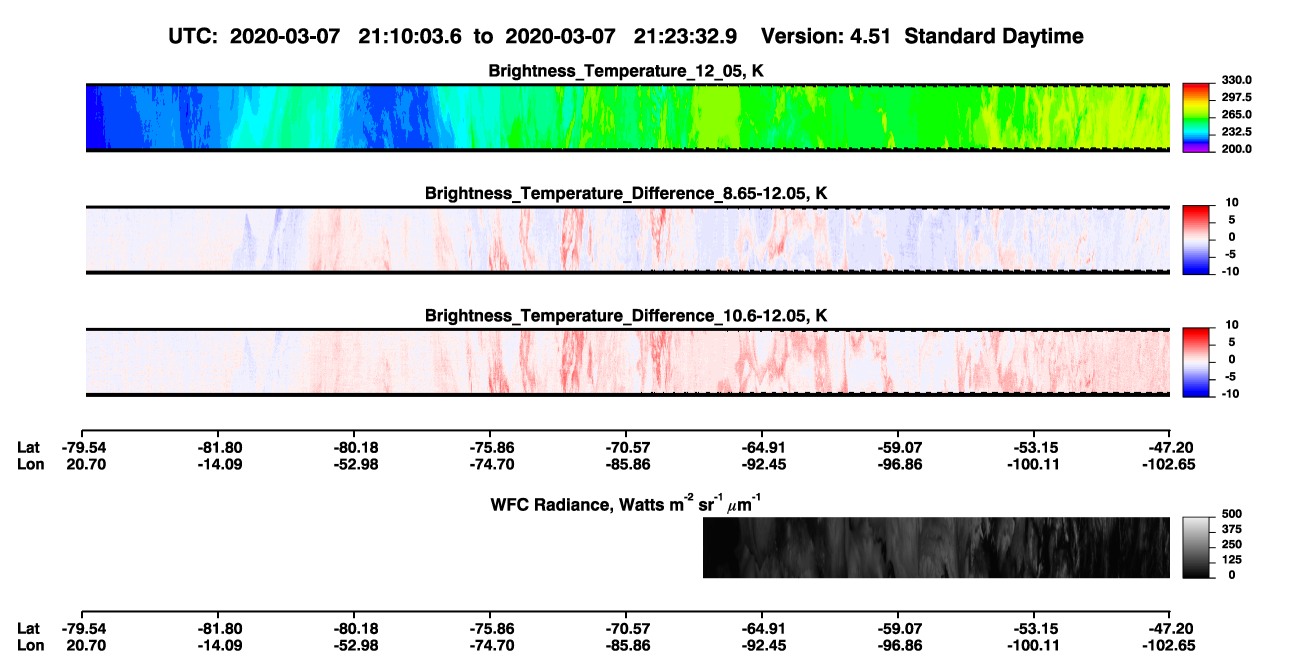This screenshot has height=667, width=1300.
Task: Click 'Standard Daytime' in the header
Action: click(x=994, y=36)
